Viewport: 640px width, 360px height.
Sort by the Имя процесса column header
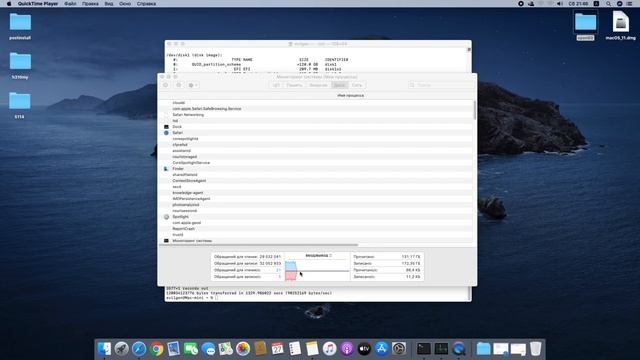click(350, 95)
